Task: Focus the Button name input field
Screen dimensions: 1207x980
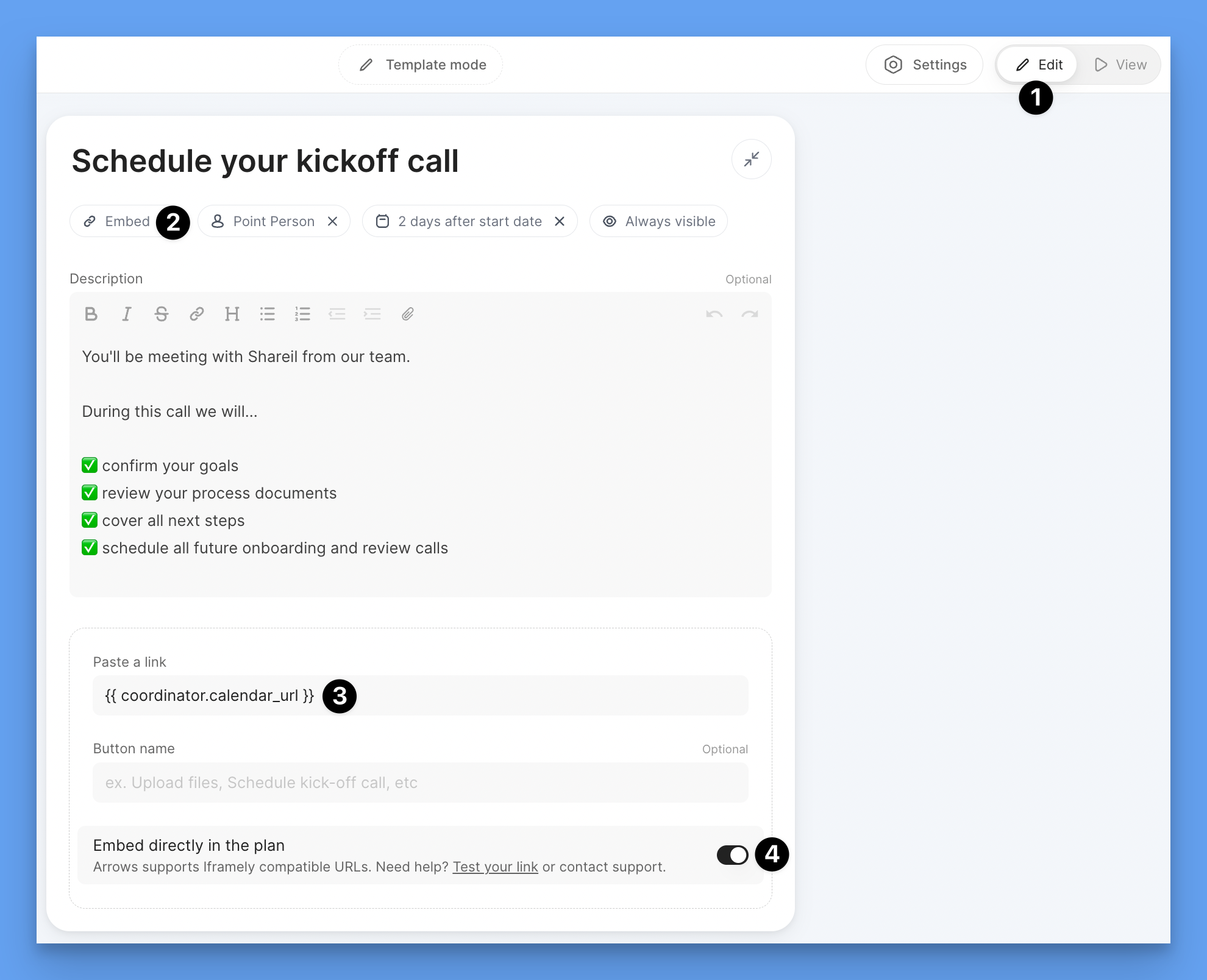Action: click(420, 783)
